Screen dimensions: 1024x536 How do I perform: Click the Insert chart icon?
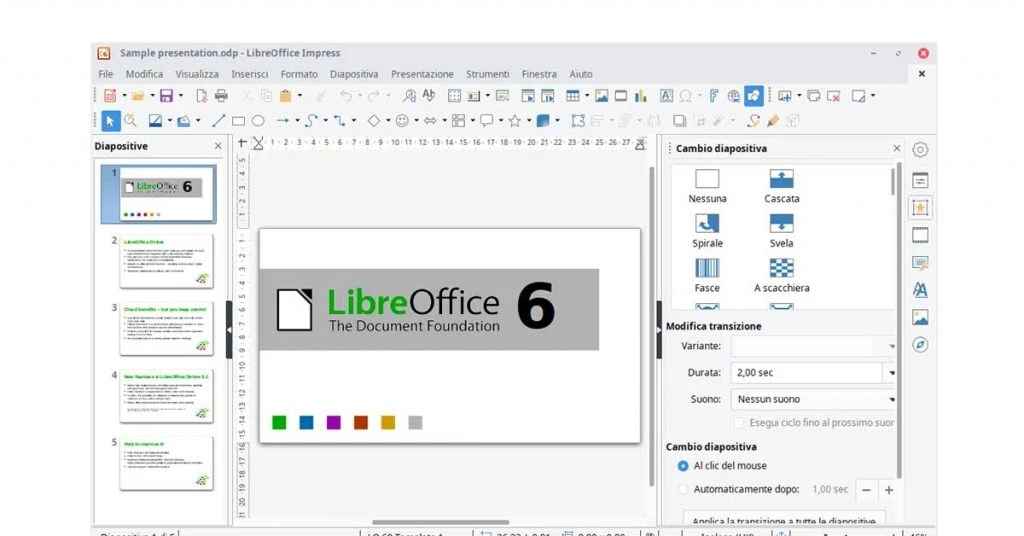click(x=641, y=96)
